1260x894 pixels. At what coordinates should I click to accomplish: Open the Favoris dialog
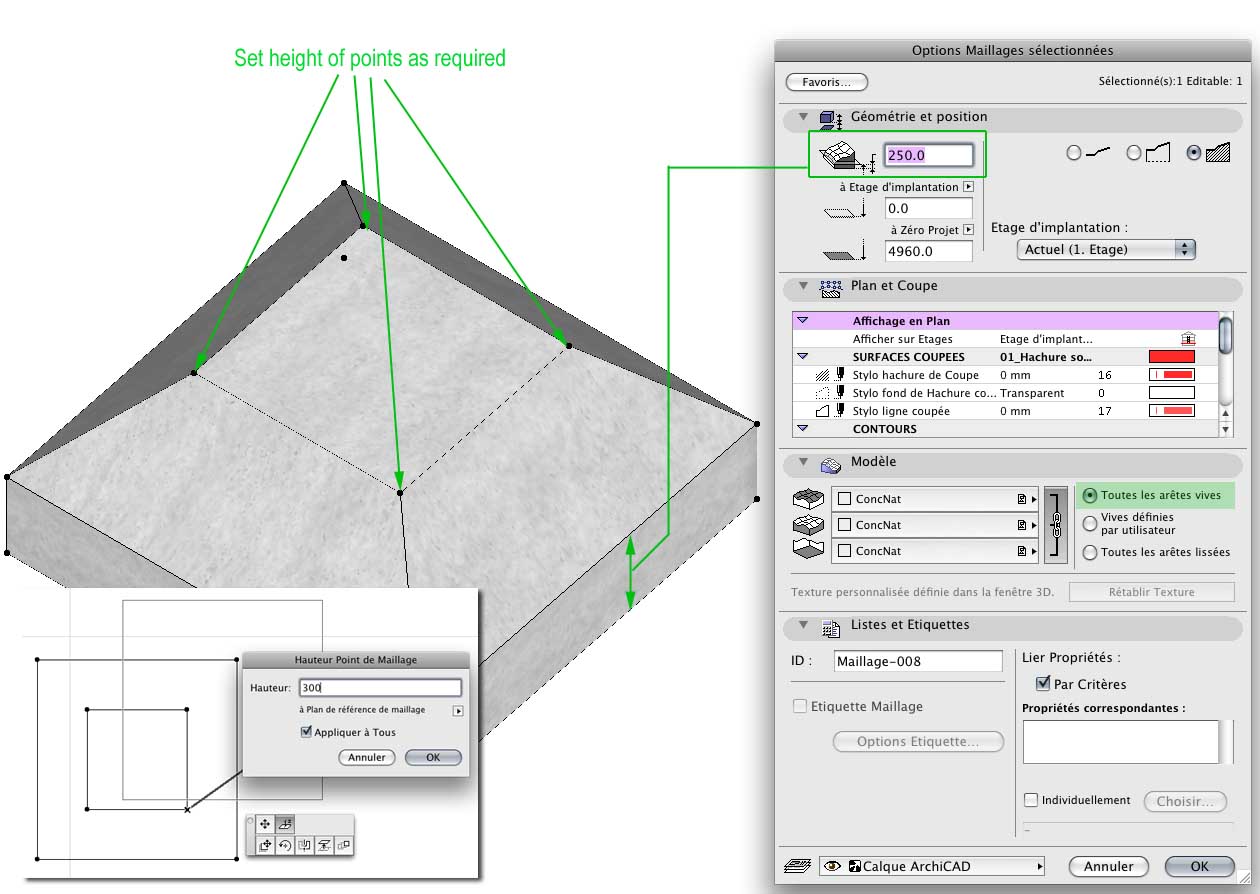coord(826,82)
